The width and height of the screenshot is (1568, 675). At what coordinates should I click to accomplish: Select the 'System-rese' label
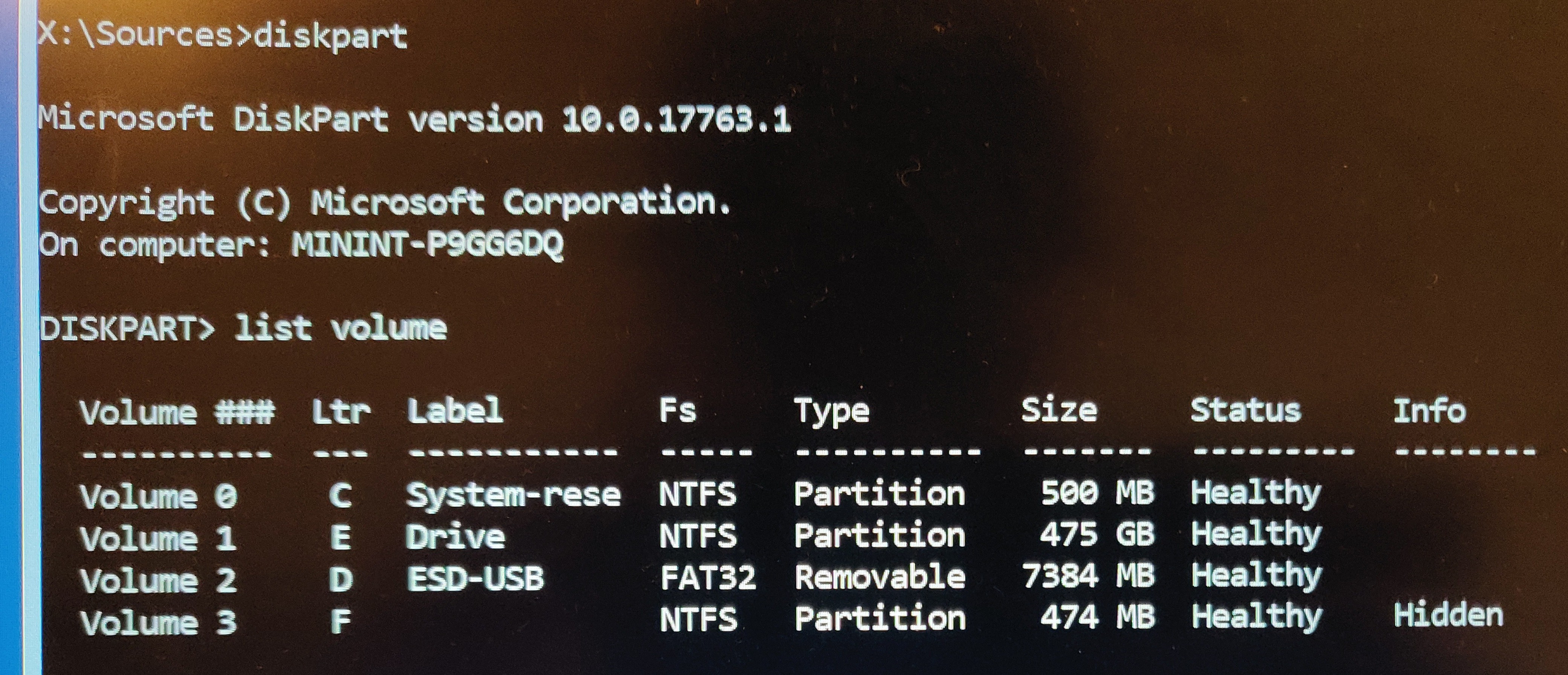(514, 495)
